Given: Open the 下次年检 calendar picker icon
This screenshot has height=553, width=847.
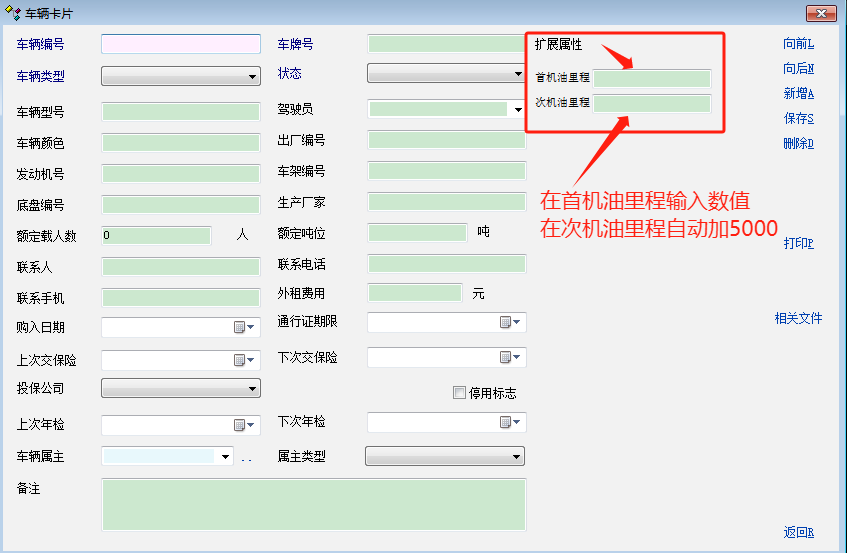Looking at the screenshot, I should [507, 422].
